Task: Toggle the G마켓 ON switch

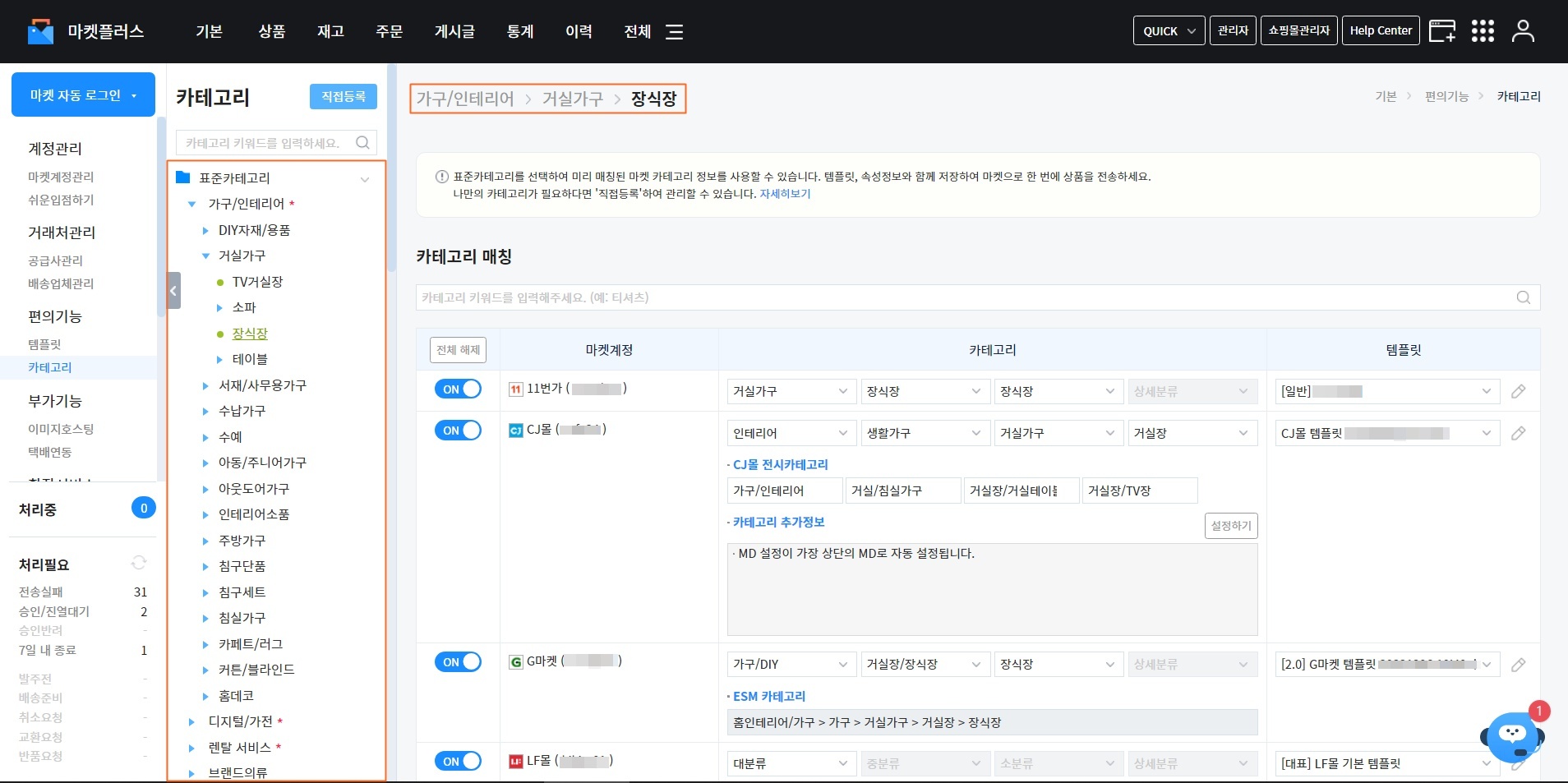Action: (x=458, y=662)
